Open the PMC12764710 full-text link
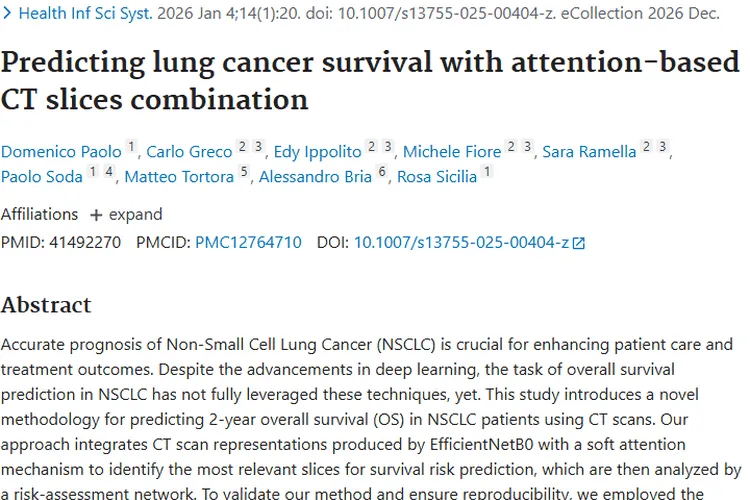 pos(248,242)
